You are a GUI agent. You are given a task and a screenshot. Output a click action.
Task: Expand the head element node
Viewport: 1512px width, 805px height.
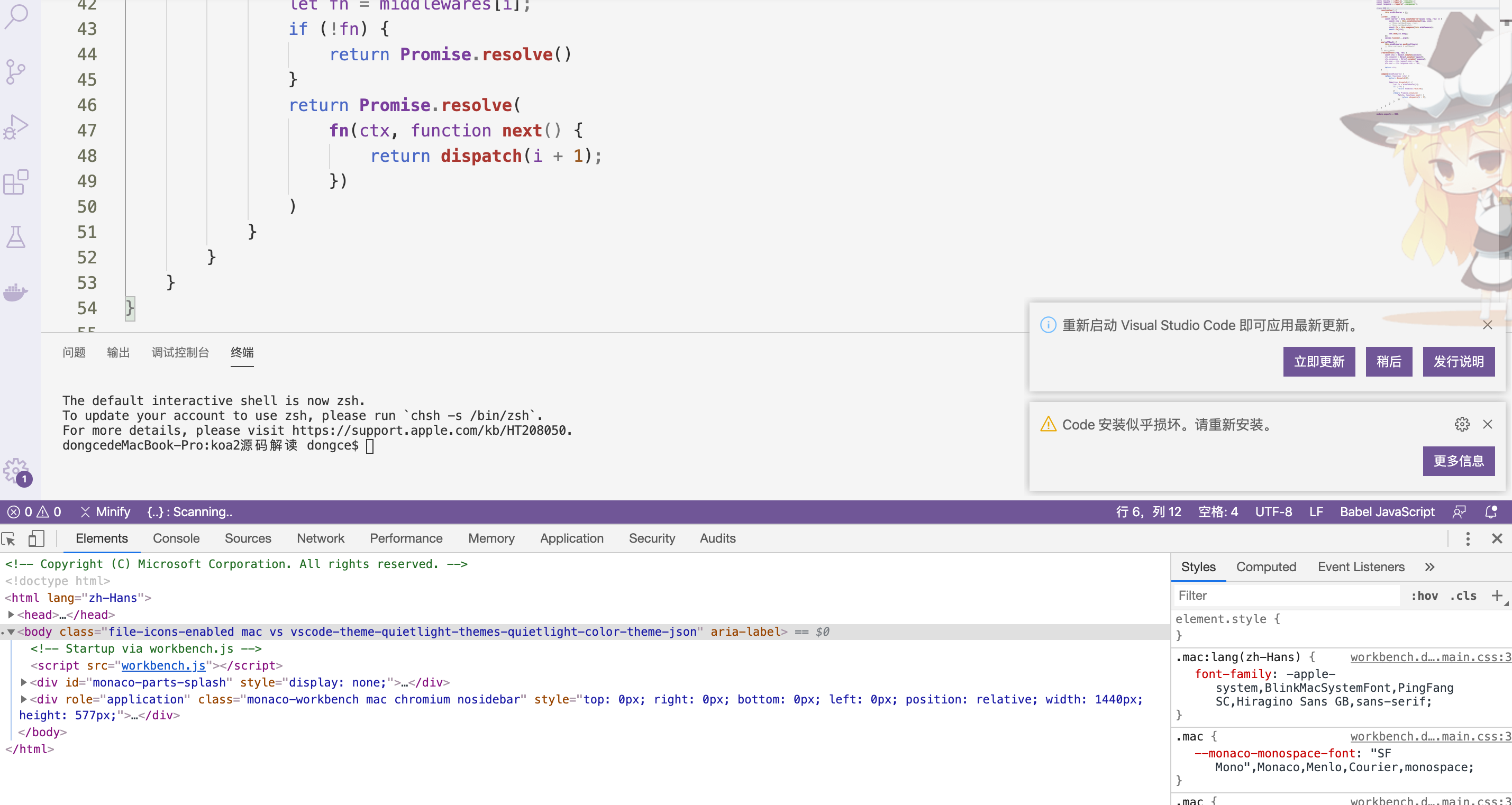11,614
